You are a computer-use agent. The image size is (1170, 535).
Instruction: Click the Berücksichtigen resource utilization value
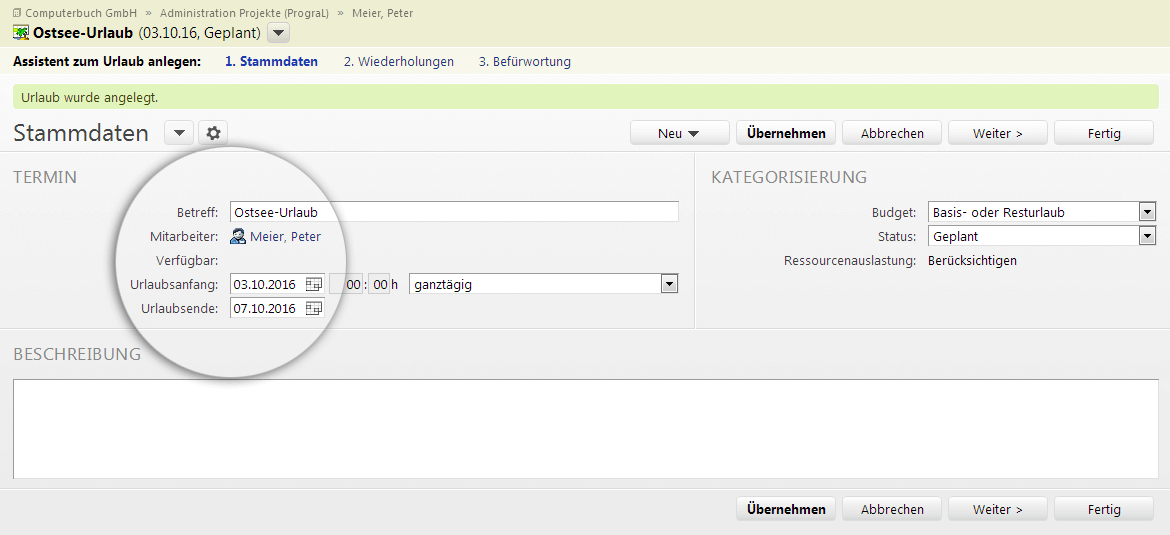[972, 260]
